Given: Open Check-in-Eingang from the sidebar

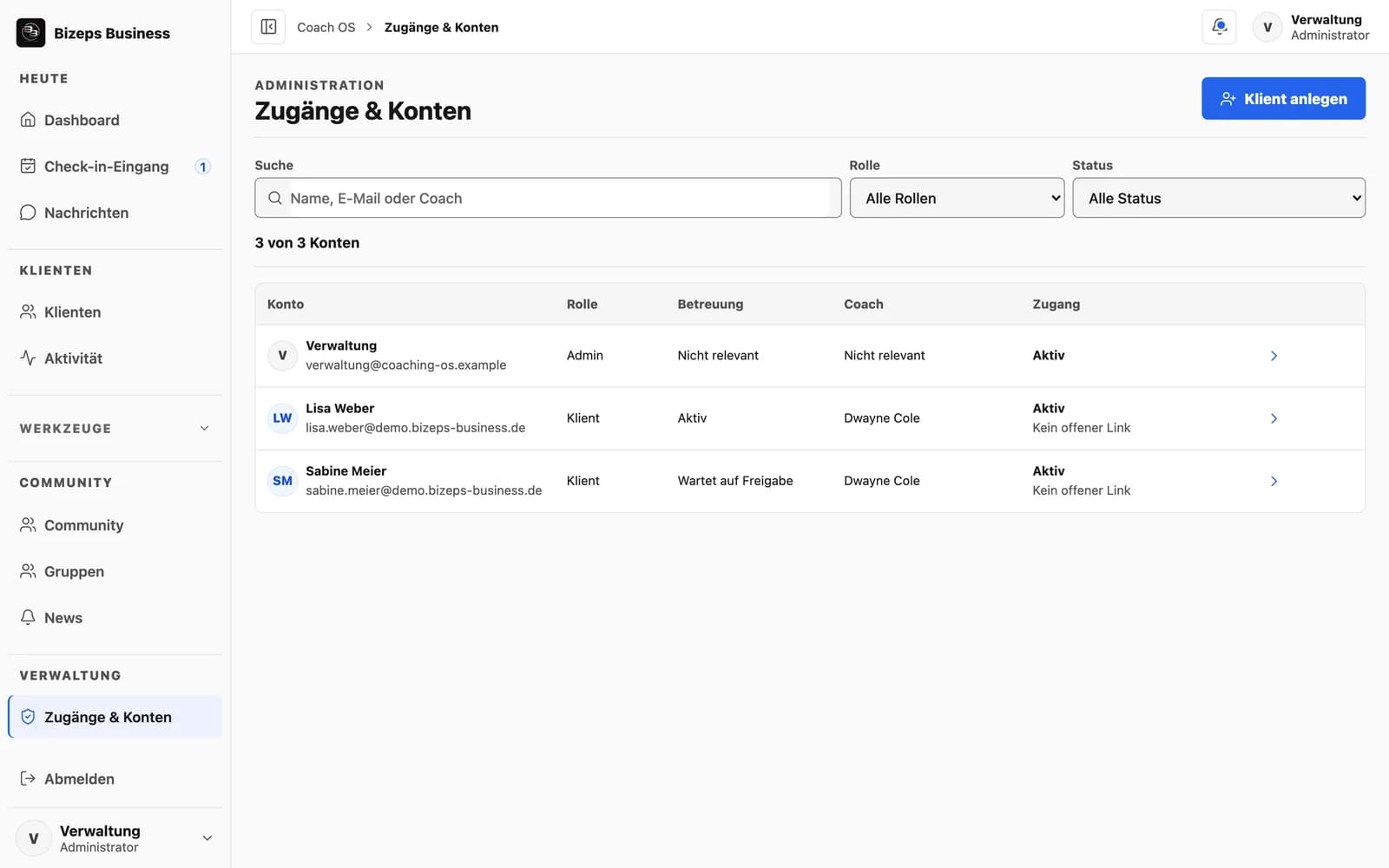Looking at the screenshot, I should pyautogui.click(x=115, y=166).
